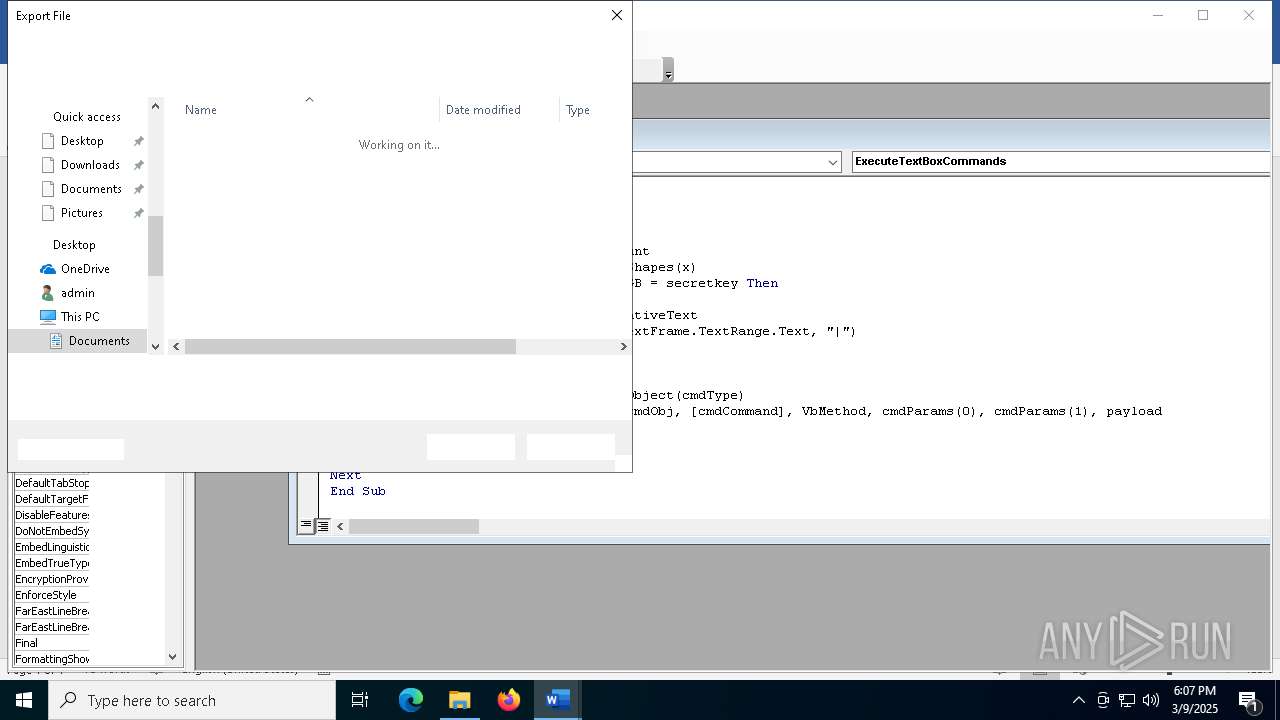Click navigation pane scroll down arrow

click(155, 346)
